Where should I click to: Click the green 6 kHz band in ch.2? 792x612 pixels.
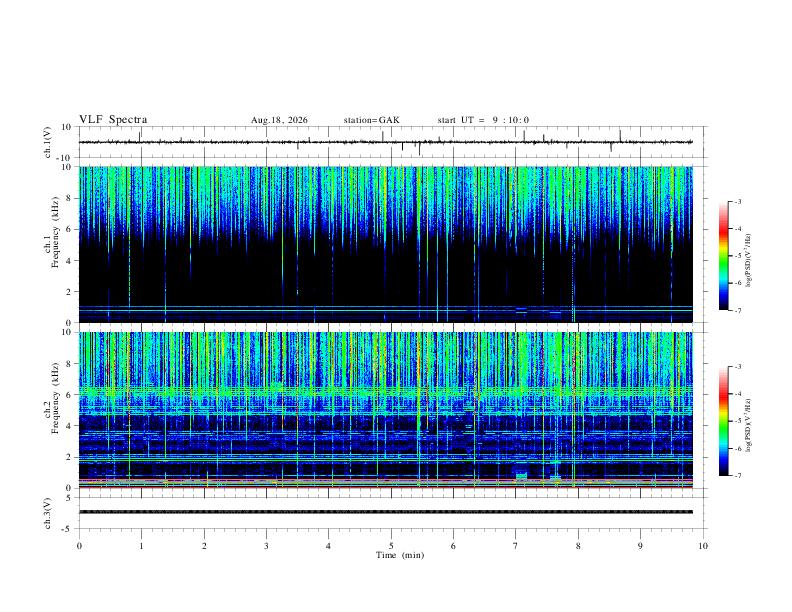pyautogui.click(x=385, y=391)
